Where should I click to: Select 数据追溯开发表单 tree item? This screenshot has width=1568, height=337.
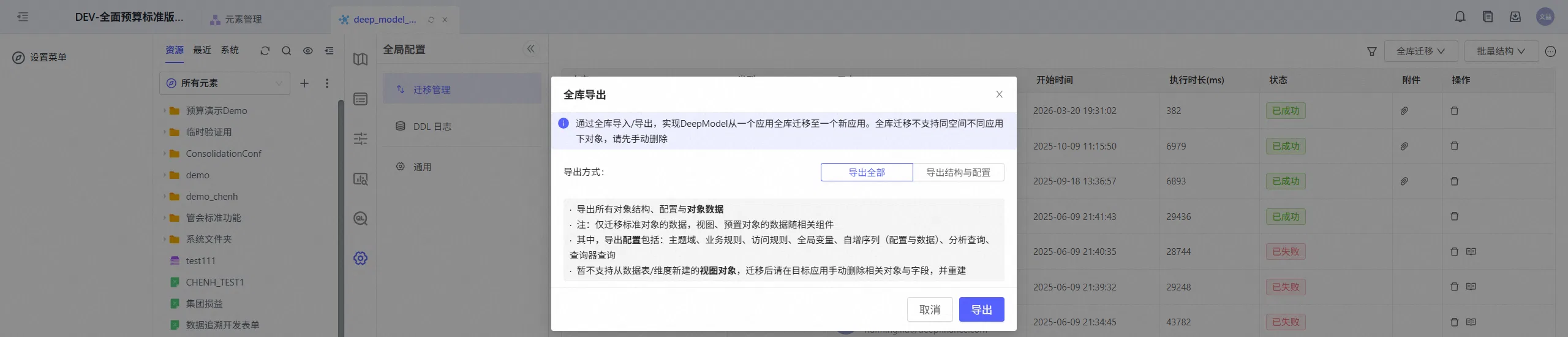pyautogui.click(x=222, y=325)
